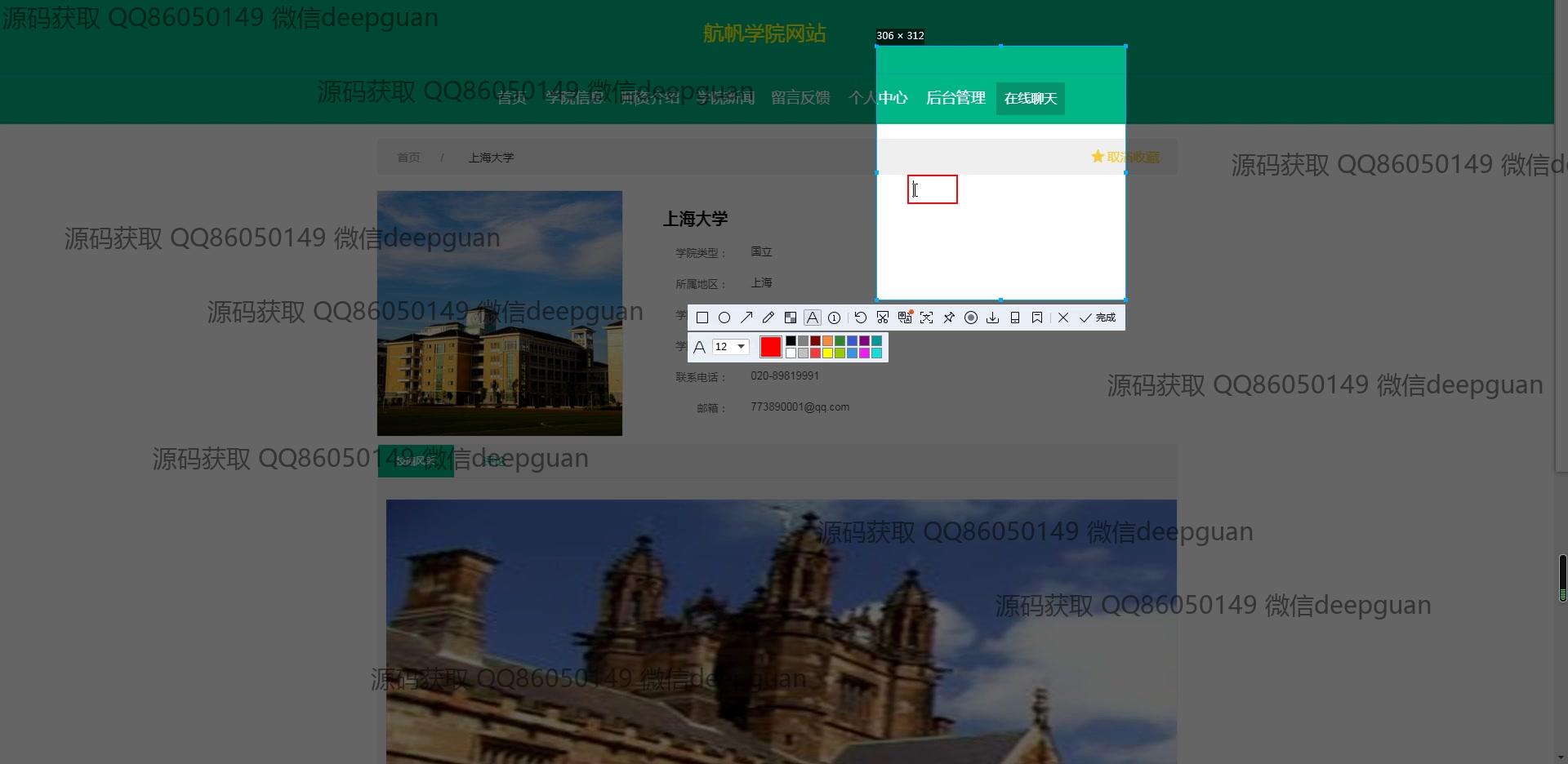Viewport: 1568px width, 764px height.
Task: Open the 后台管理 menu item
Action: 955,98
